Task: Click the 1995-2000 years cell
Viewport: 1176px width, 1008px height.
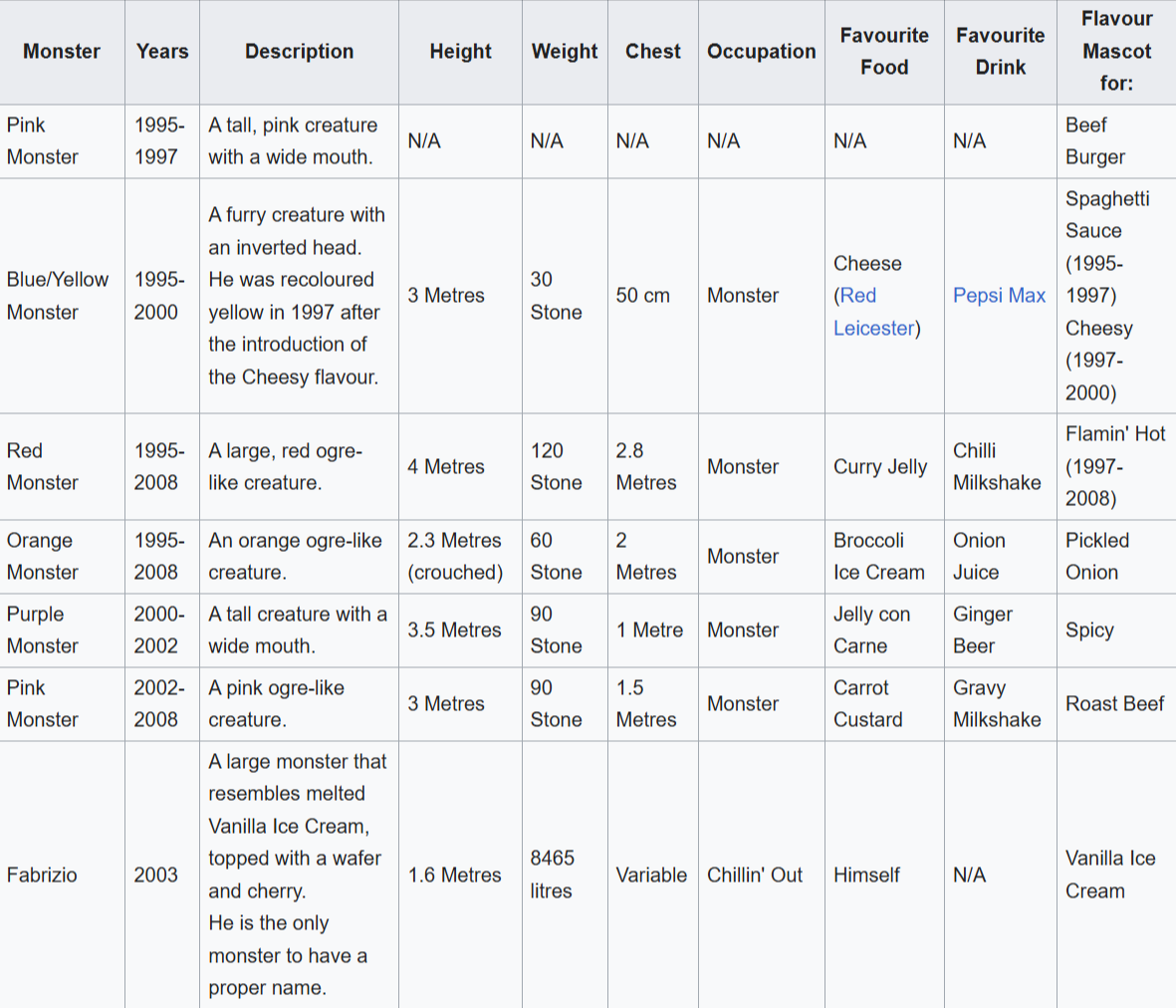Action: click(x=162, y=296)
